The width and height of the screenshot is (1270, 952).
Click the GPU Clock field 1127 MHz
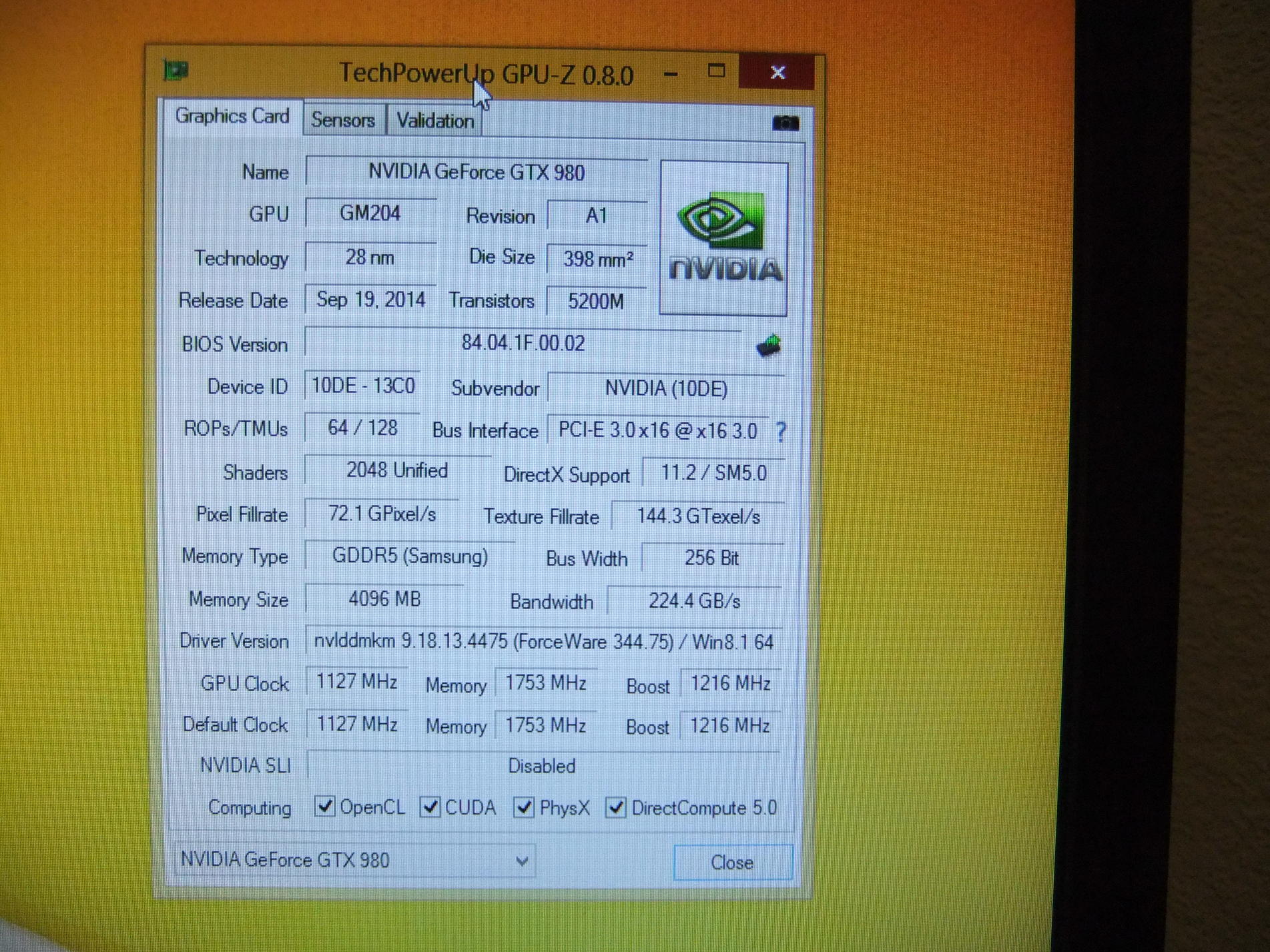[x=357, y=682]
